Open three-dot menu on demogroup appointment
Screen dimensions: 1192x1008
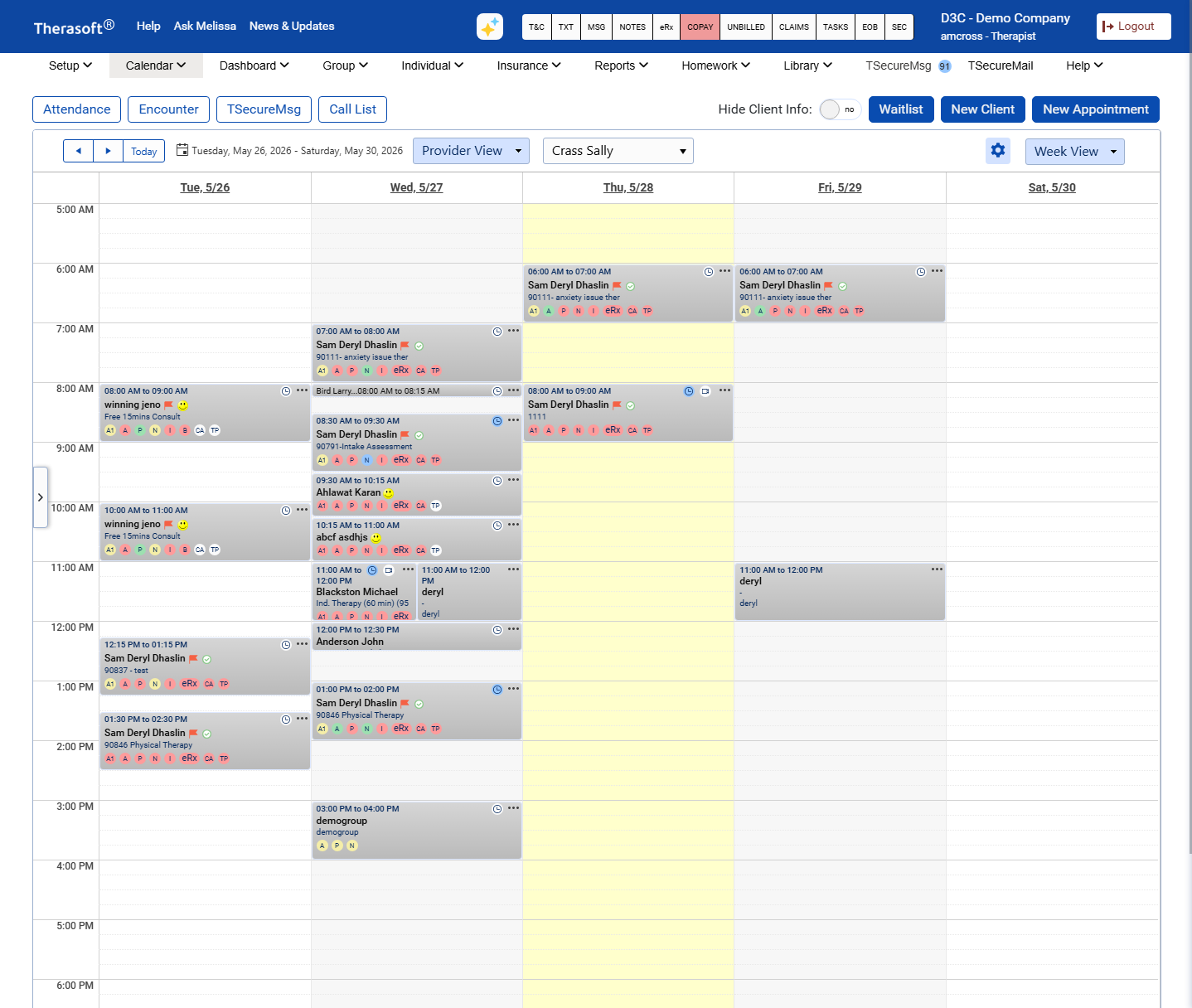click(x=514, y=808)
